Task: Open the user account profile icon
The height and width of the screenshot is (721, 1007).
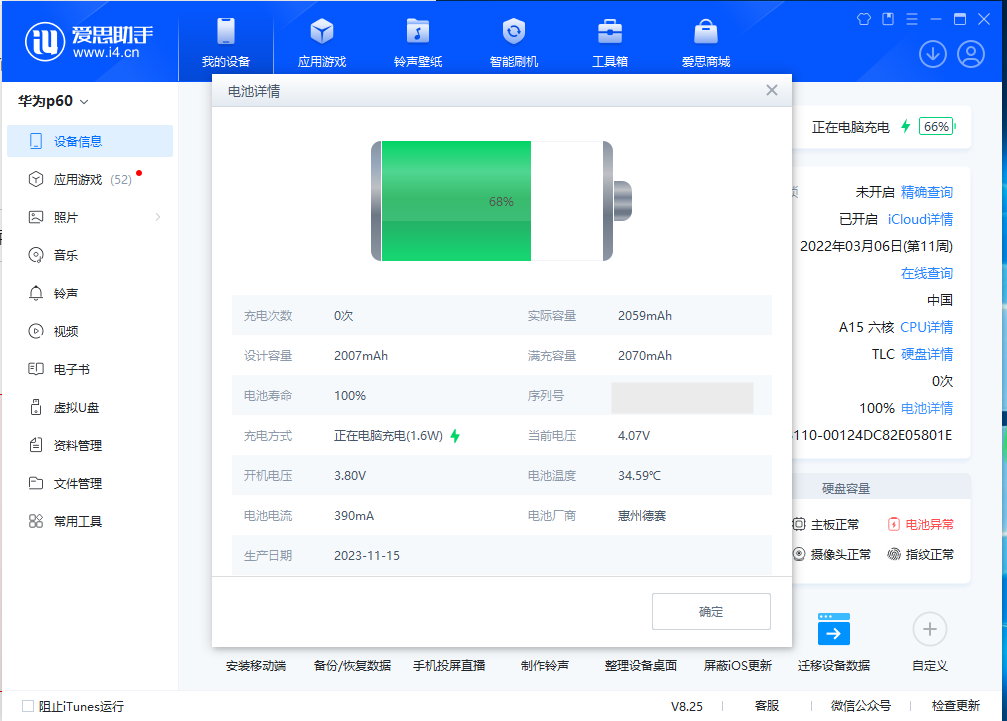Action: (971, 54)
